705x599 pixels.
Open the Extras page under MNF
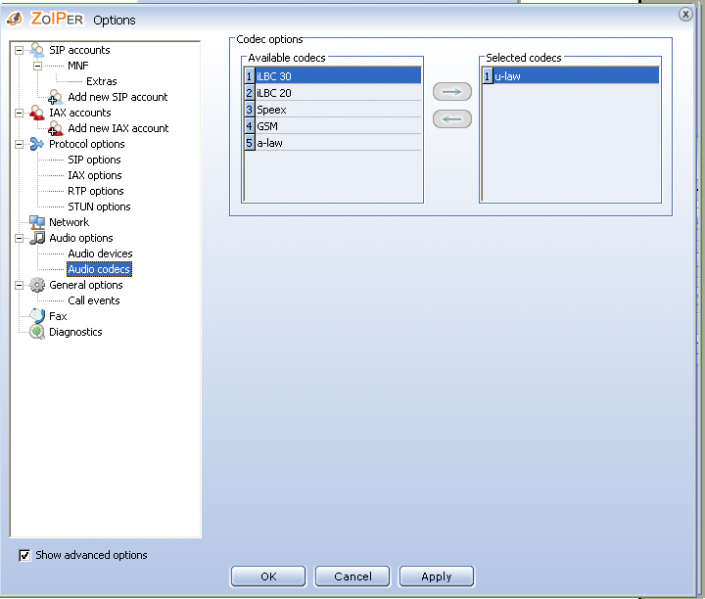pyautogui.click(x=101, y=81)
